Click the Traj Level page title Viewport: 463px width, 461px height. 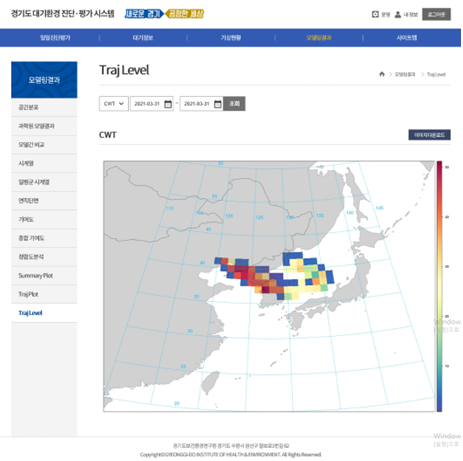pyautogui.click(x=124, y=70)
